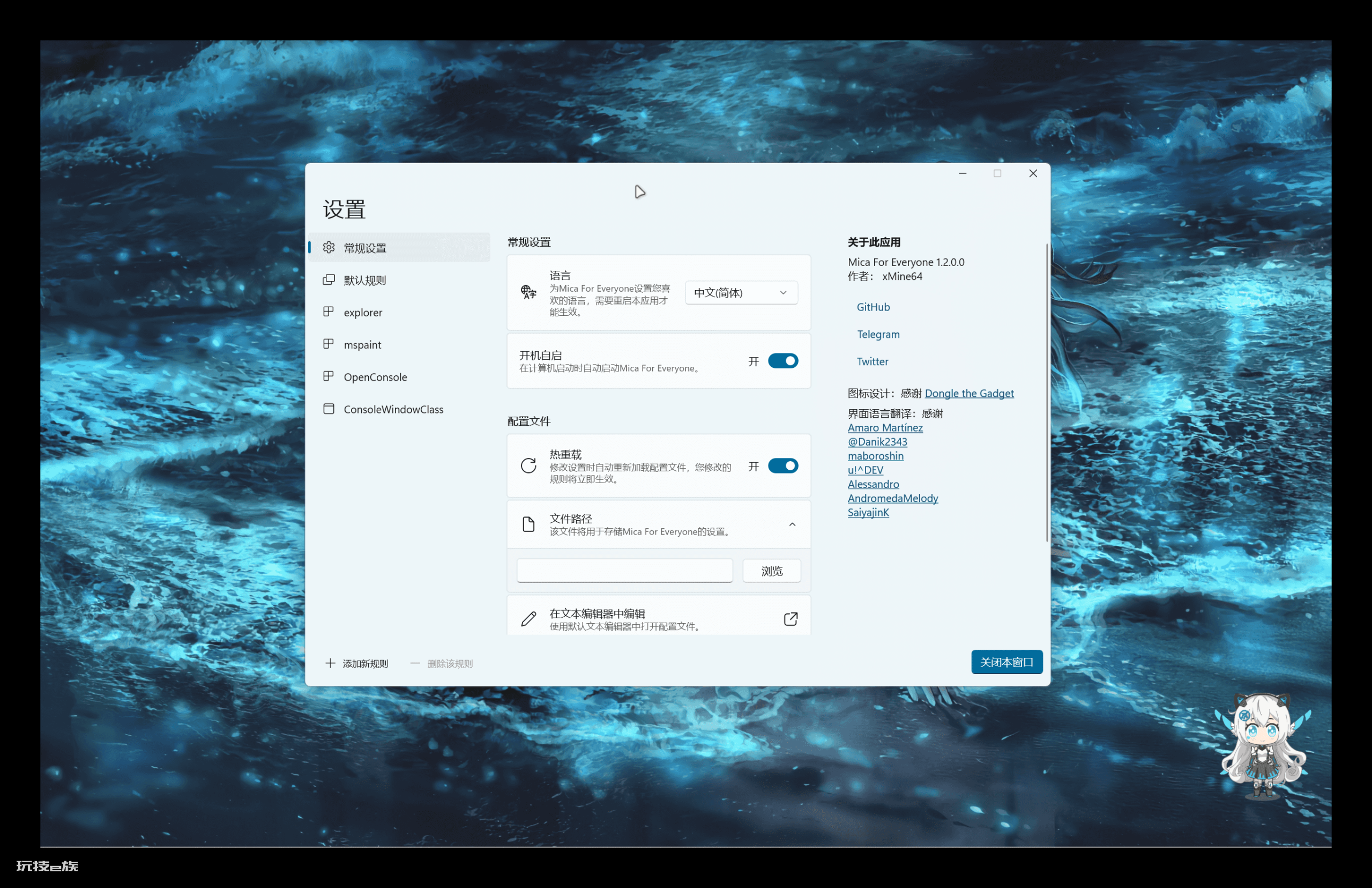This screenshot has height=888, width=1372.
Task: Click the rule icon next to mspaint
Action: pos(329,344)
